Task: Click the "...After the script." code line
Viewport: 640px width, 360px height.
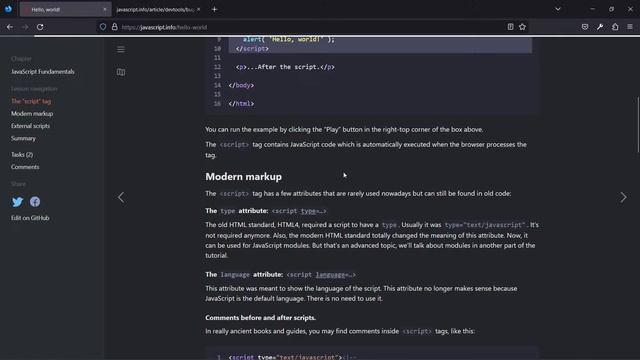Action: point(285,67)
